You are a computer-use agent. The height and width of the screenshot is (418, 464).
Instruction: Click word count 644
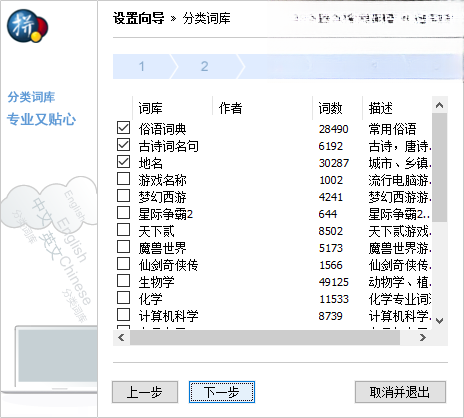click(x=328, y=214)
